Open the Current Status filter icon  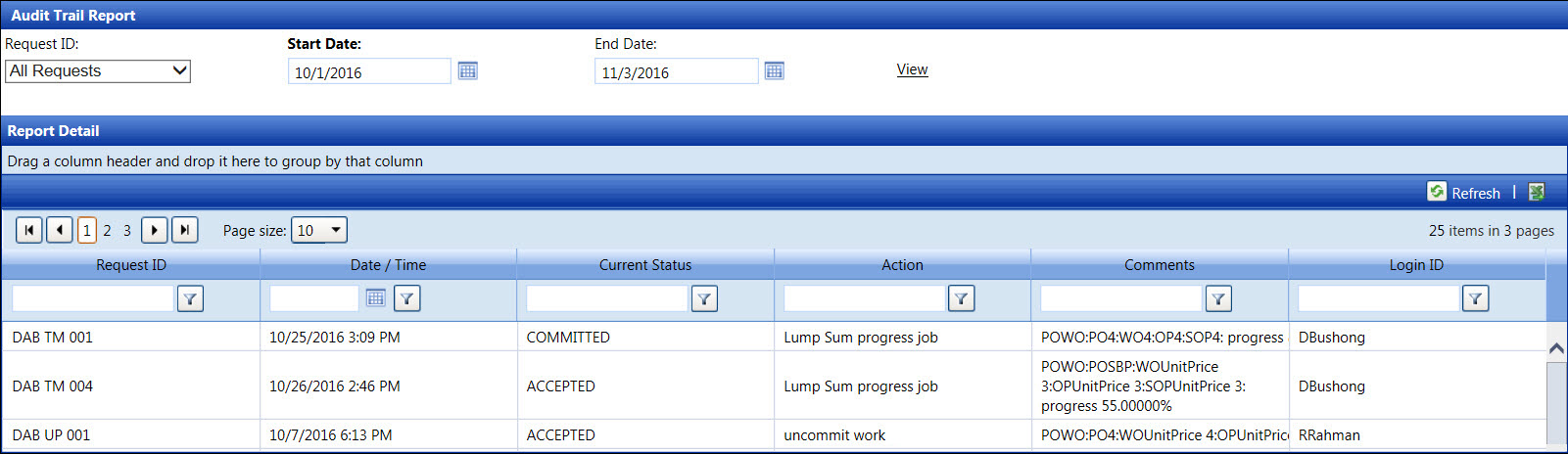point(704,299)
